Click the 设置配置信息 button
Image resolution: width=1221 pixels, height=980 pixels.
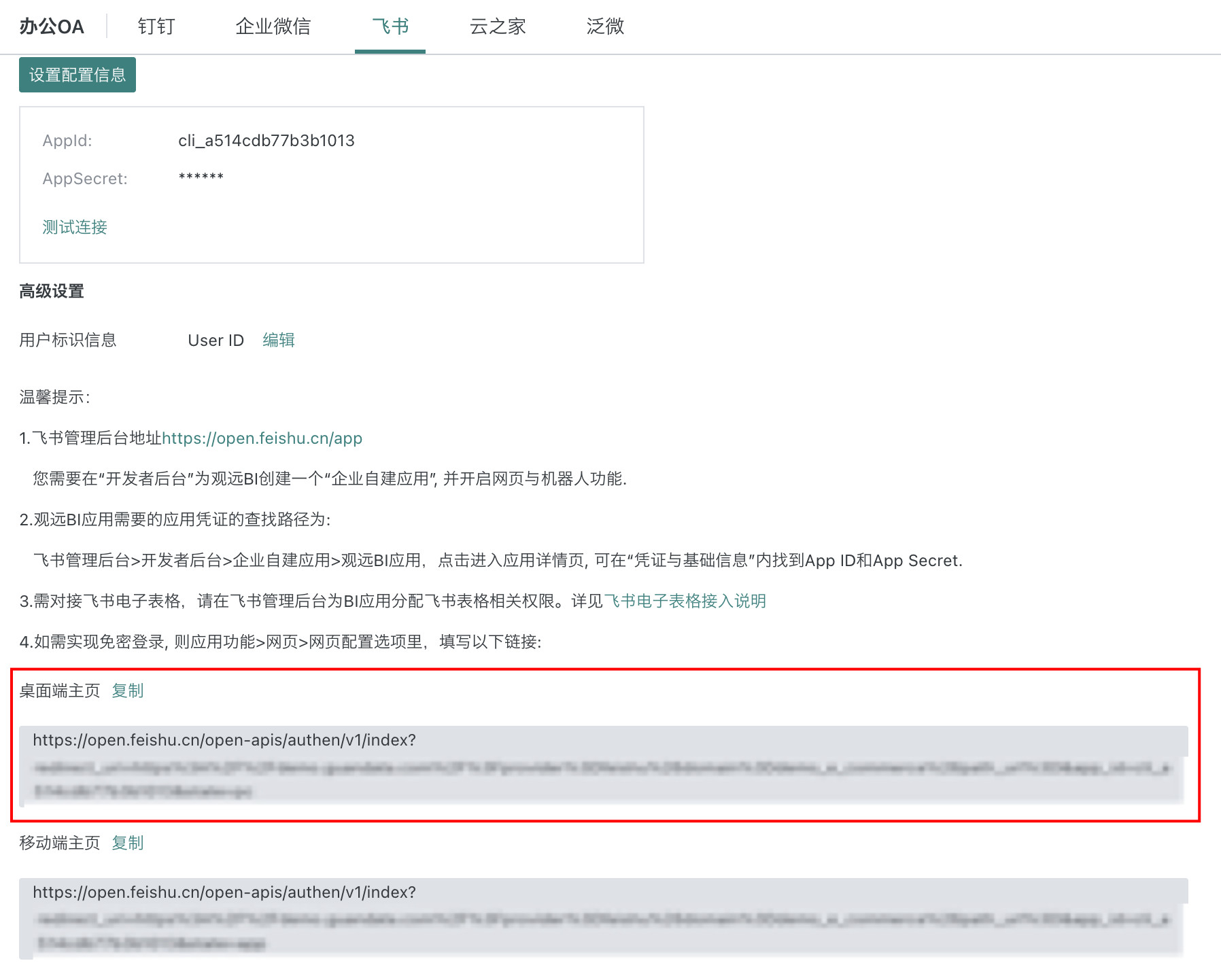point(78,75)
